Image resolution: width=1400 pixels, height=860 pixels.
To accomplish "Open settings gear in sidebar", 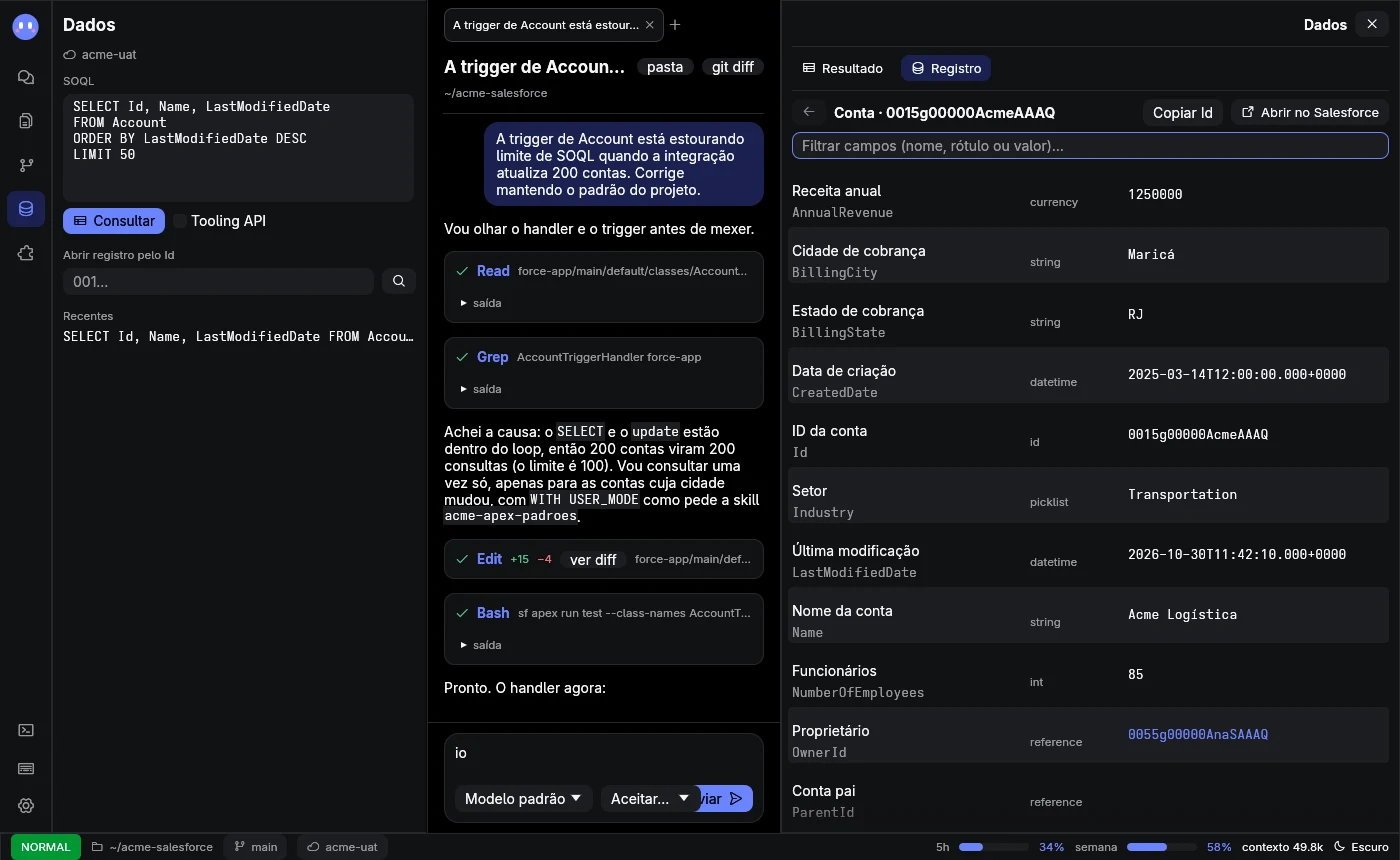I will pos(26,806).
